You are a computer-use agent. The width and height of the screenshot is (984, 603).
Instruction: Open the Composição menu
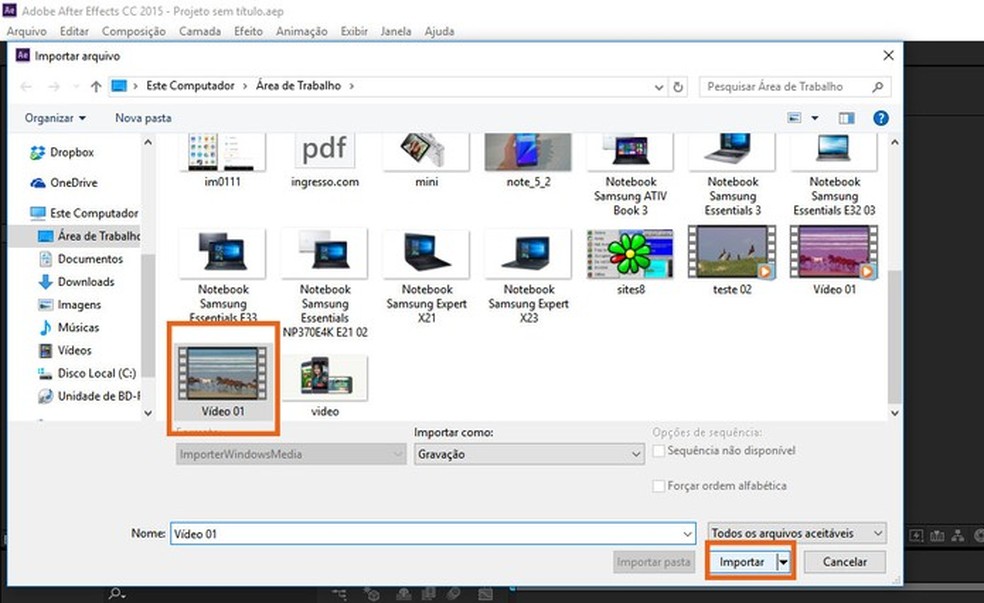pyautogui.click(x=133, y=31)
